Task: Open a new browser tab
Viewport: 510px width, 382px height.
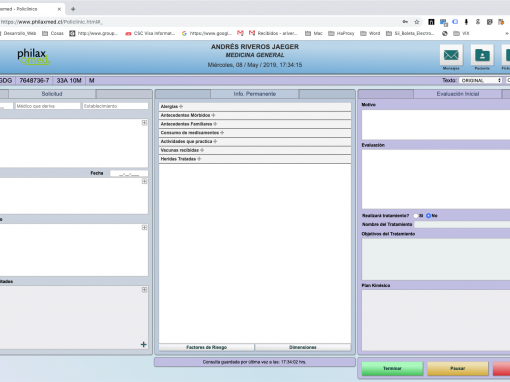Action: pyautogui.click(x=73, y=9)
